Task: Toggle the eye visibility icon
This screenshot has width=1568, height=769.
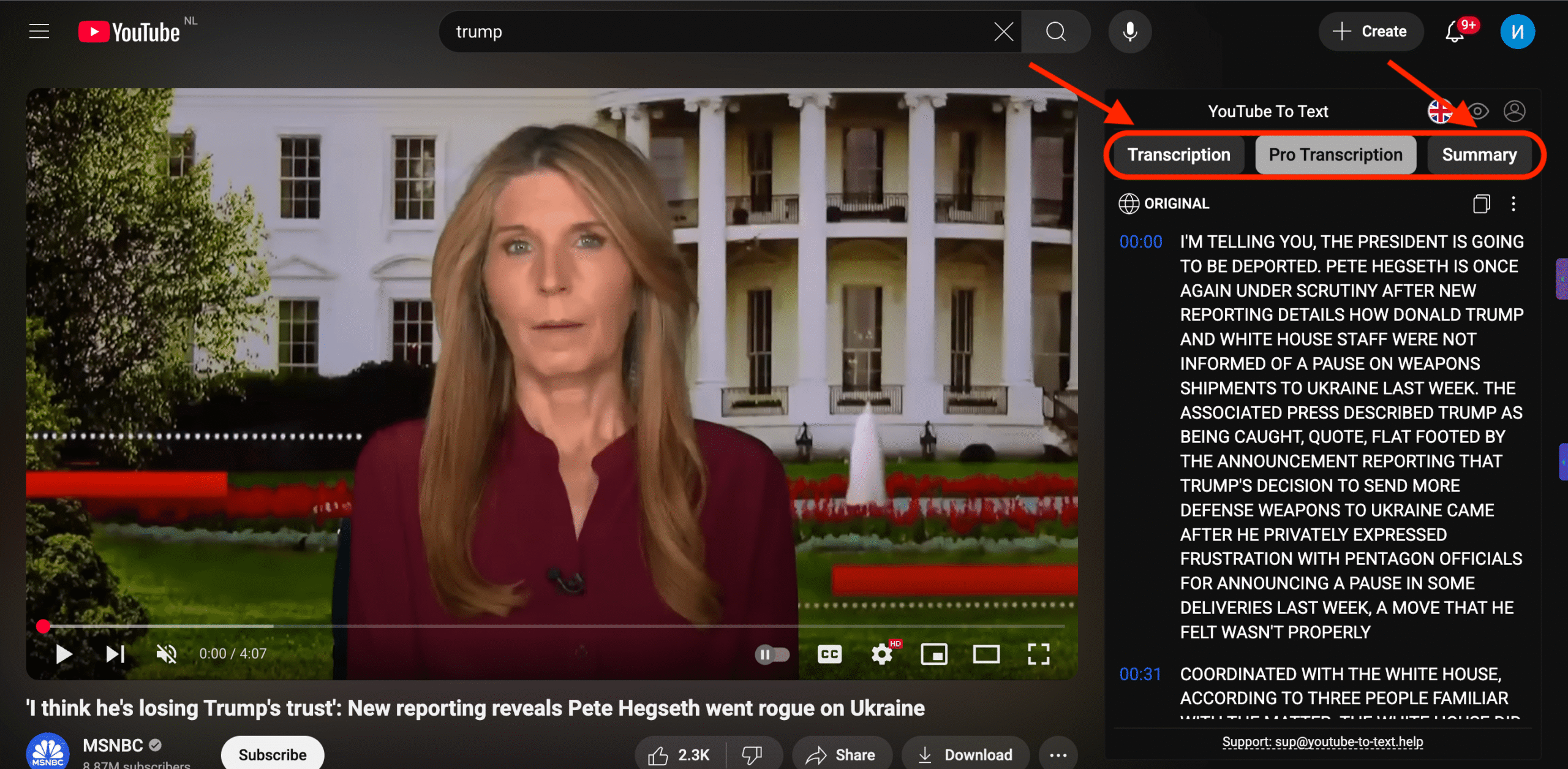Action: click(x=1478, y=111)
